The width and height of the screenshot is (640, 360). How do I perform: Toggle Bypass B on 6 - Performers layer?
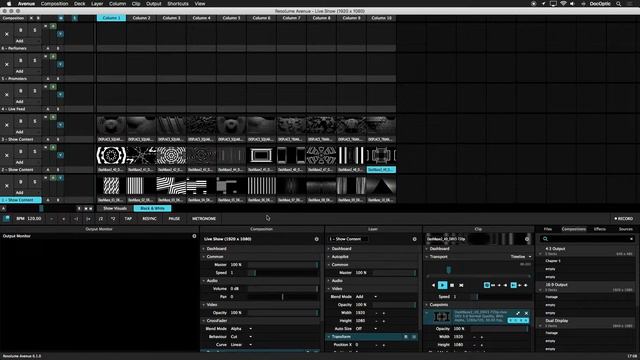[21, 30]
